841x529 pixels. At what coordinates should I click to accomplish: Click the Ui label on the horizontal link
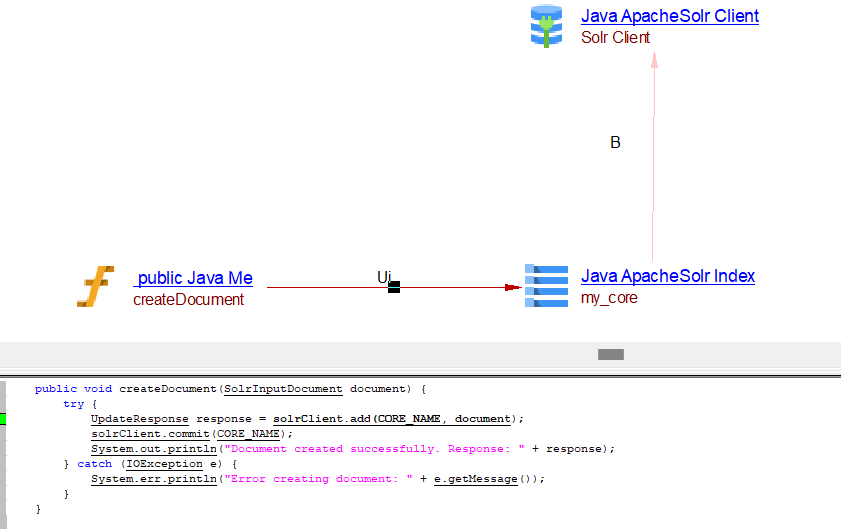point(383,276)
